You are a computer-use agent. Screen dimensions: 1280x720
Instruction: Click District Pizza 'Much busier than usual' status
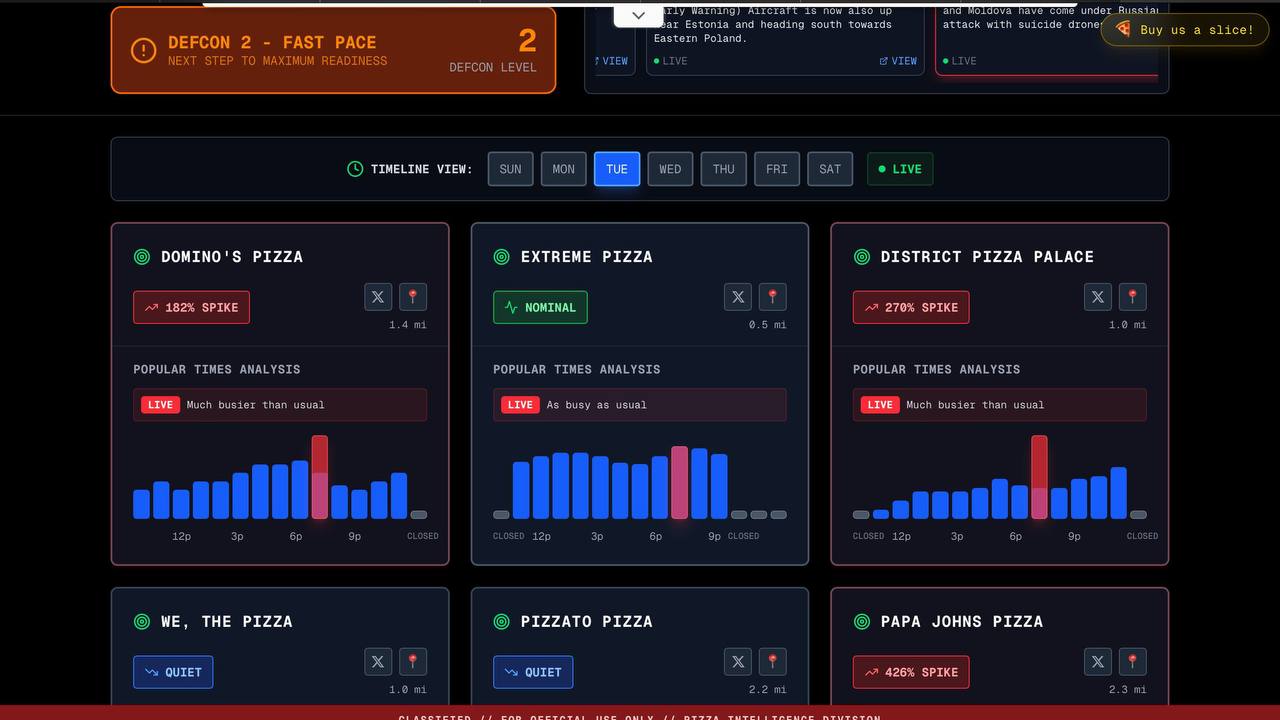(1000, 405)
